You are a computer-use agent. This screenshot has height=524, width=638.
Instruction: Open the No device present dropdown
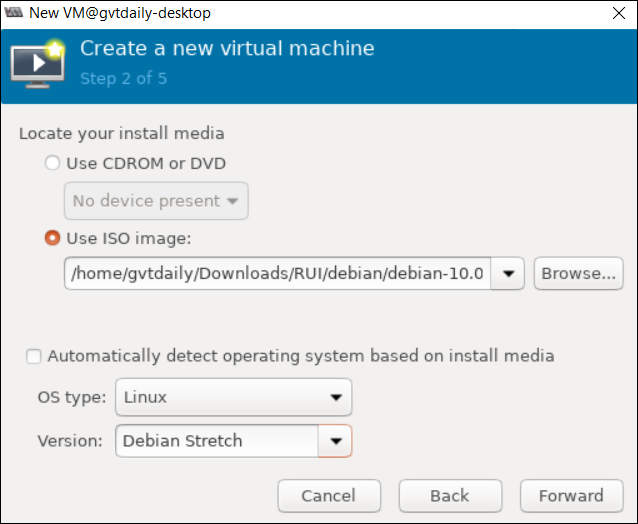156,201
